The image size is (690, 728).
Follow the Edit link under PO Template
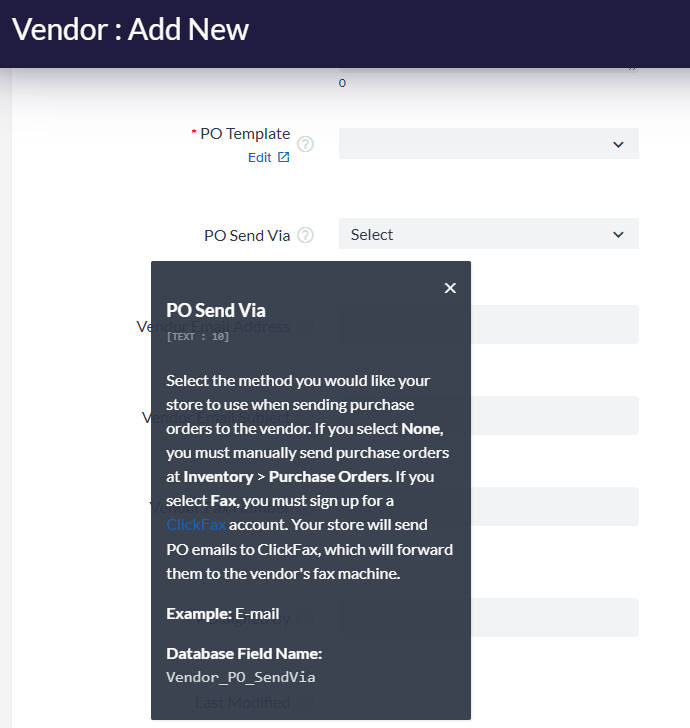tap(259, 157)
